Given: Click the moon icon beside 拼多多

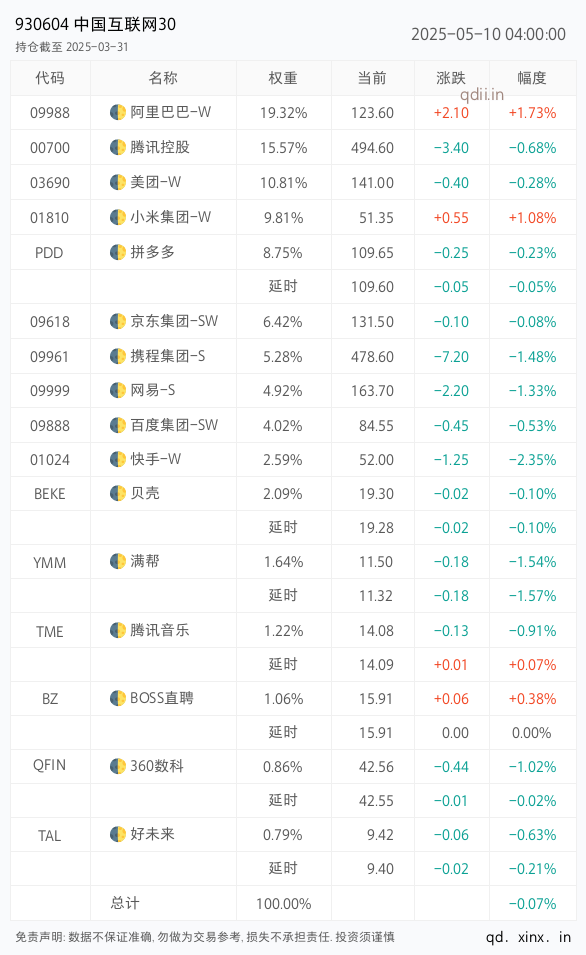Looking at the screenshot, I should pyautogui.click(x=118, y=252).
